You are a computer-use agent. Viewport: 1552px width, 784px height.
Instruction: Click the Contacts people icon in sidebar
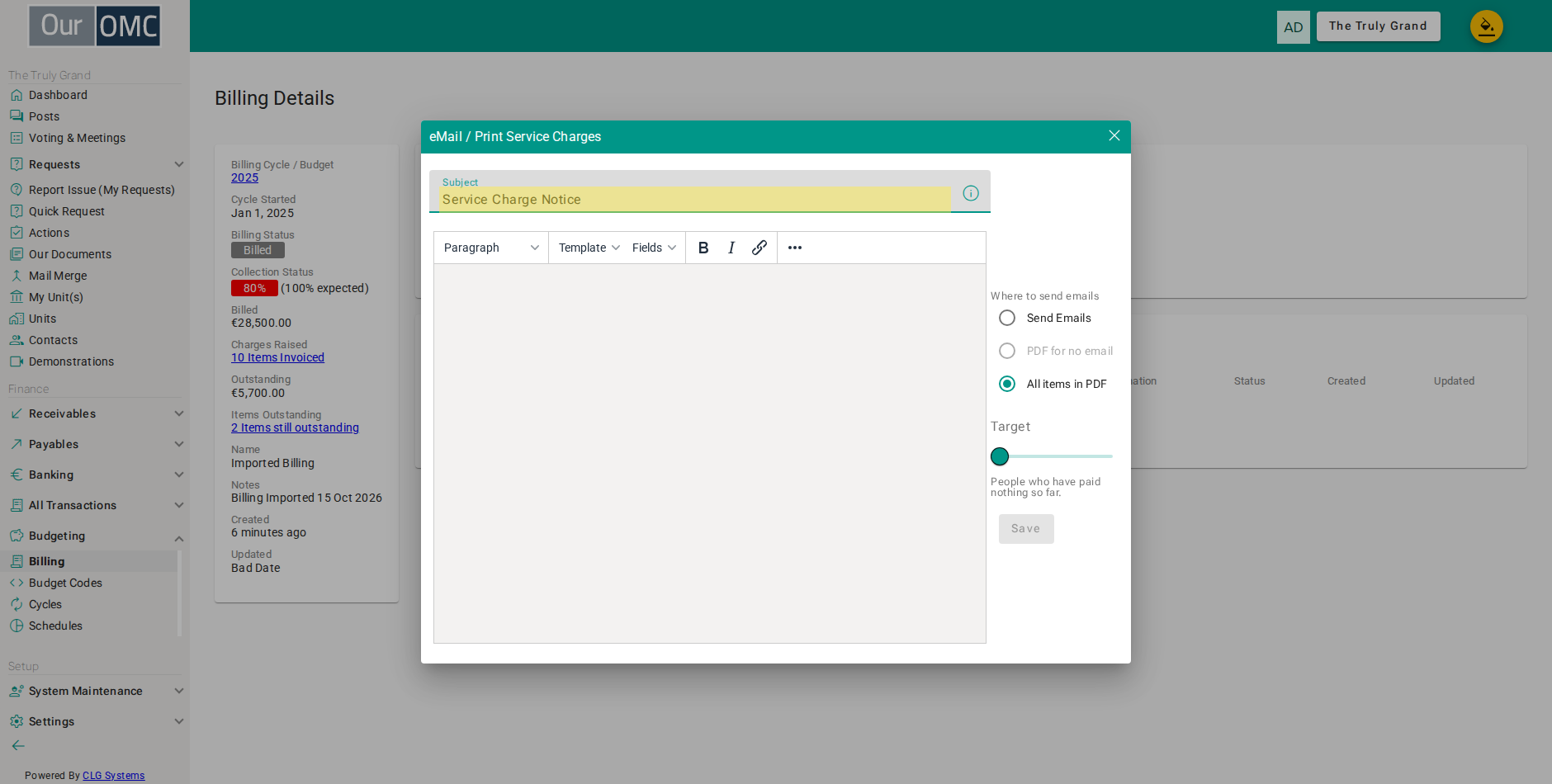tap(17, 340)
